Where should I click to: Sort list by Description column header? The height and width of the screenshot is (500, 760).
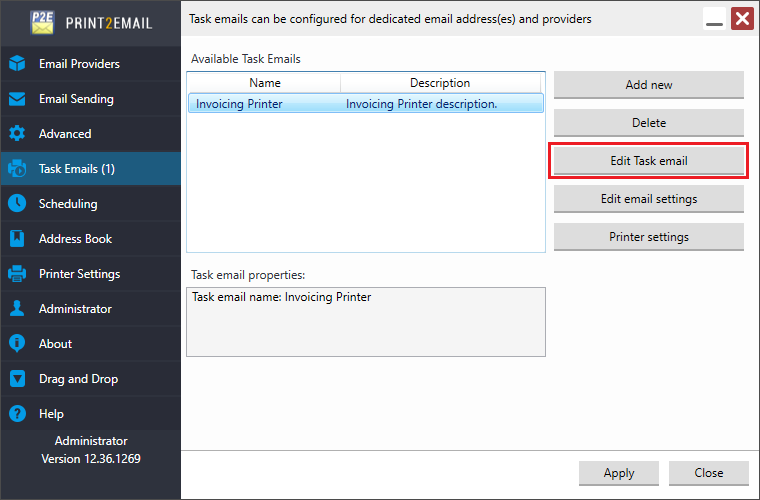tap(440, 83)
